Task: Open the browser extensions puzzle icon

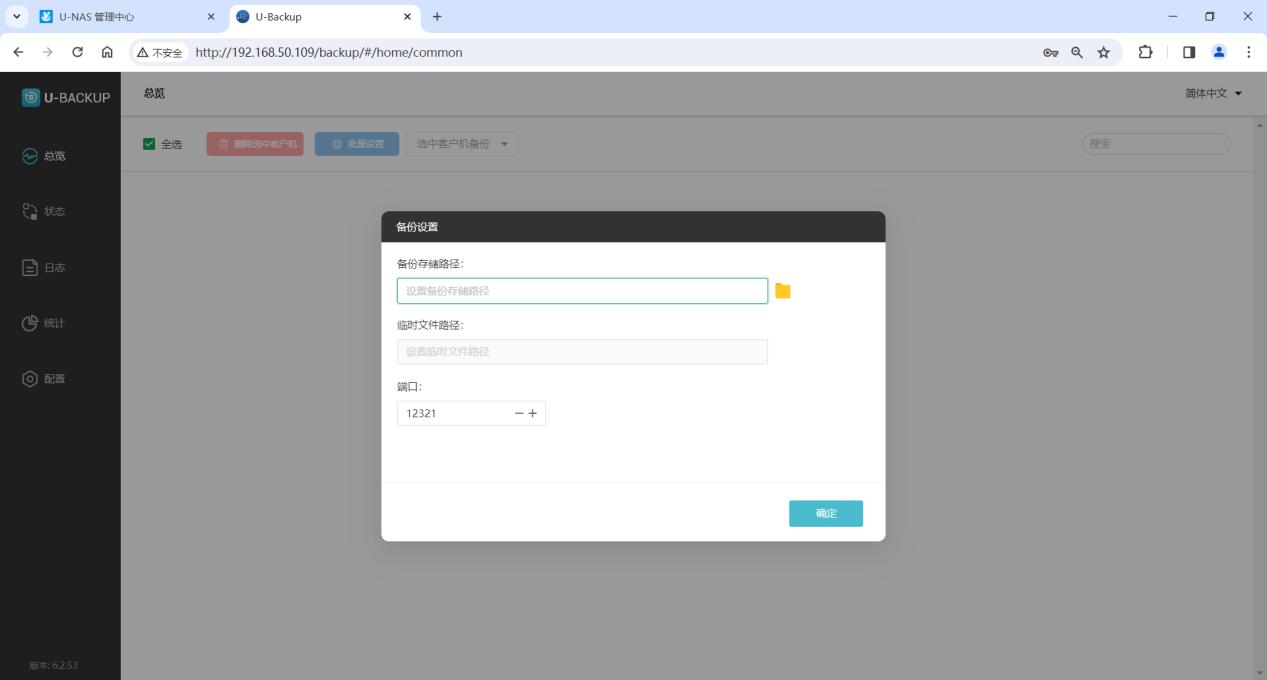Action: (1146, 52)
